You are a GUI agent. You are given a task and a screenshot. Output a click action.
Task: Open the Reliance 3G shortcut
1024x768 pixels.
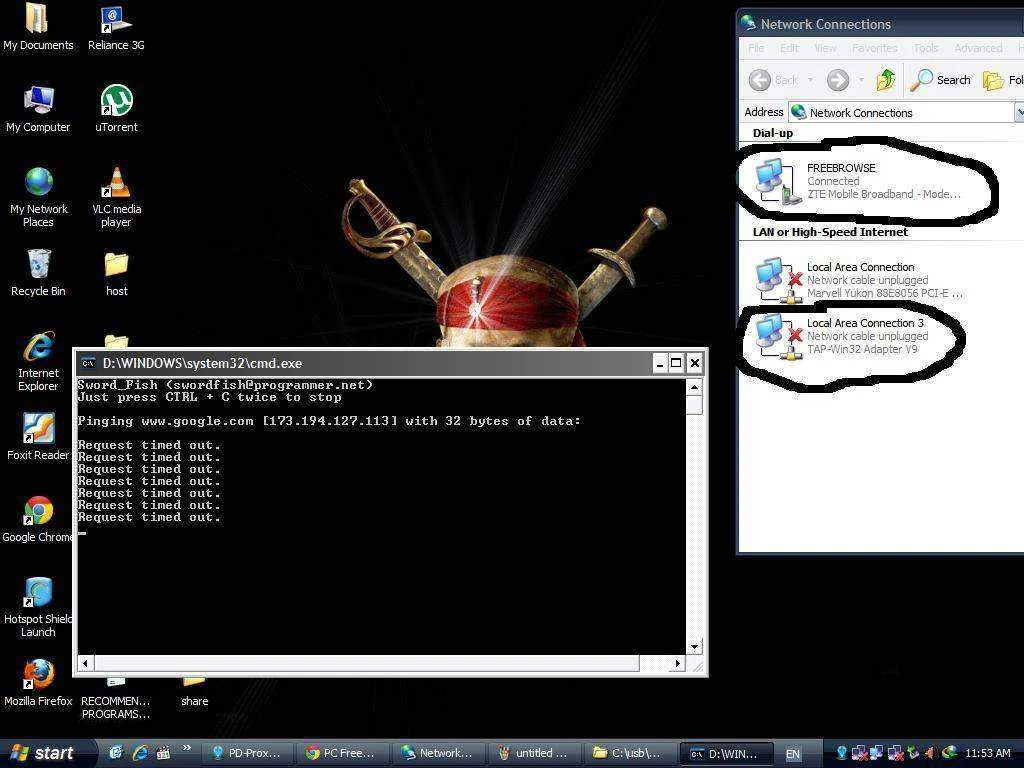116,26
